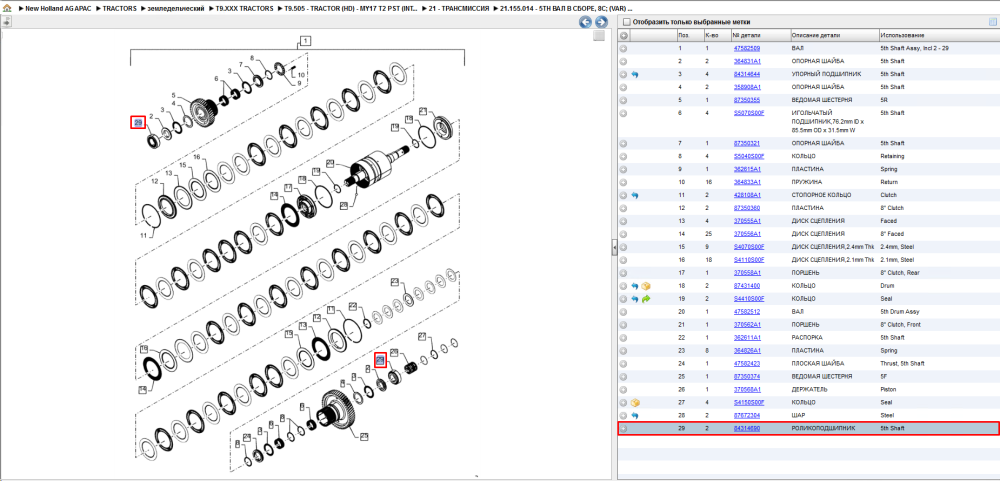Click the blue arrow icon on ШАР row
The width and height of the screenshot is (1000, 481).
point(635,415)
